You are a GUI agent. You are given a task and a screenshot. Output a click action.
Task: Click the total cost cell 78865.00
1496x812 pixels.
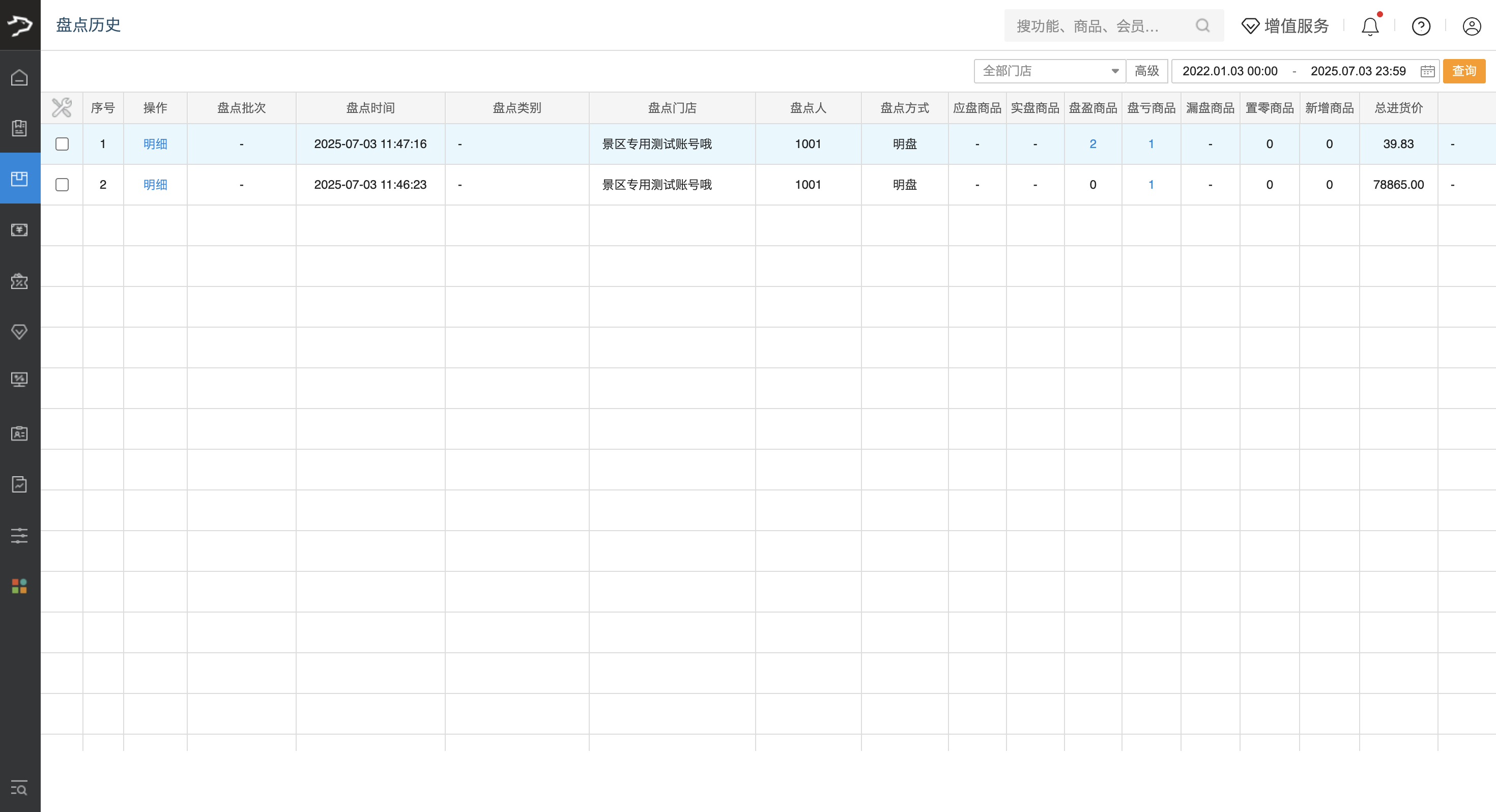coord(1398,185)
